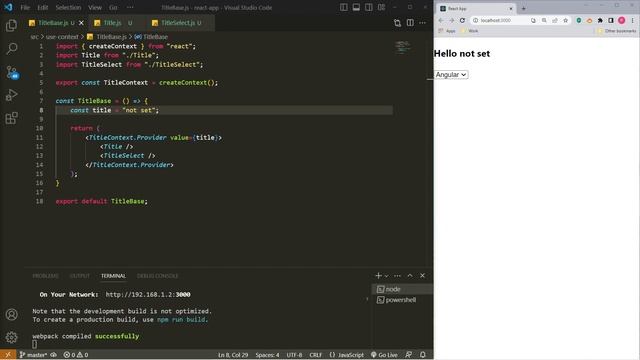
Task: Open the Accounts menu icon
Action: (11, 314)
